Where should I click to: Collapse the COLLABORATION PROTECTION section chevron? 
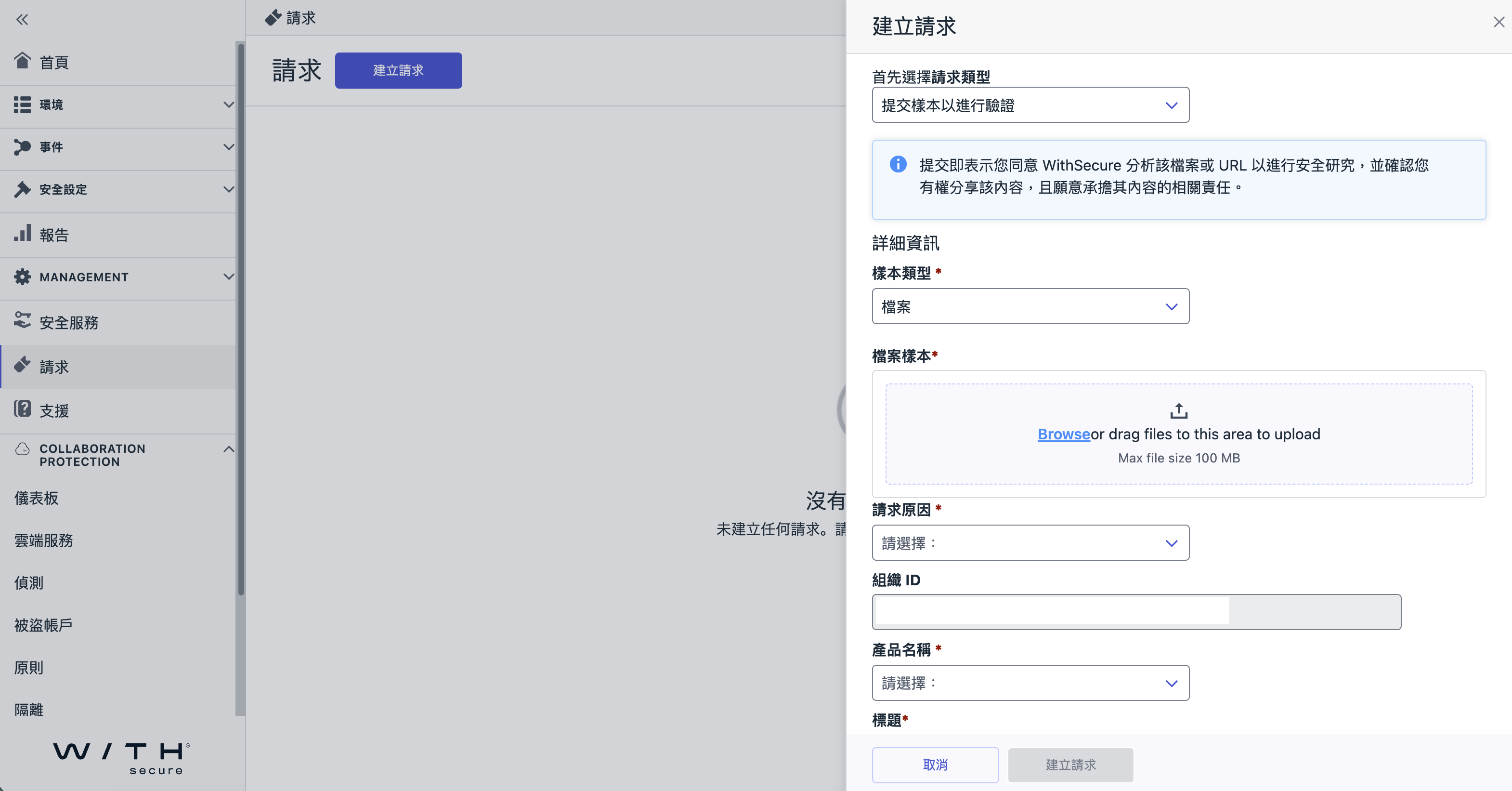coord(229,449)
